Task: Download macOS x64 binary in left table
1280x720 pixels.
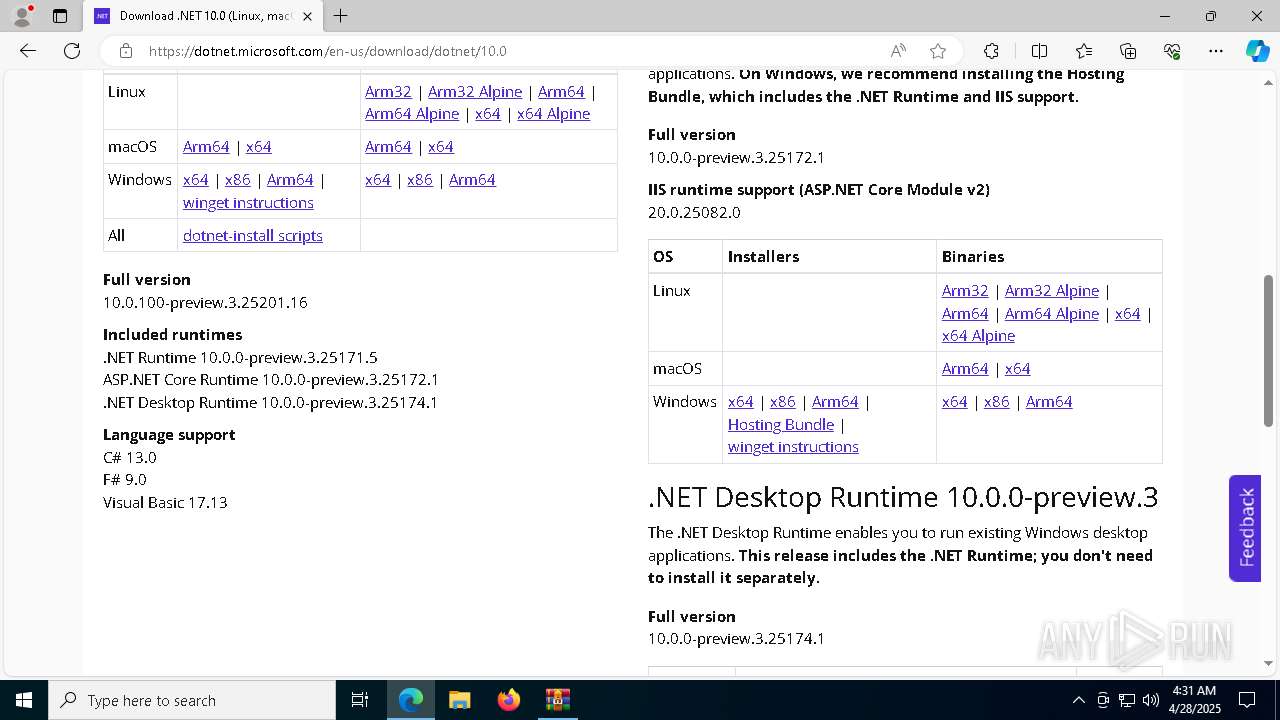Action: (x=441, y=147)
